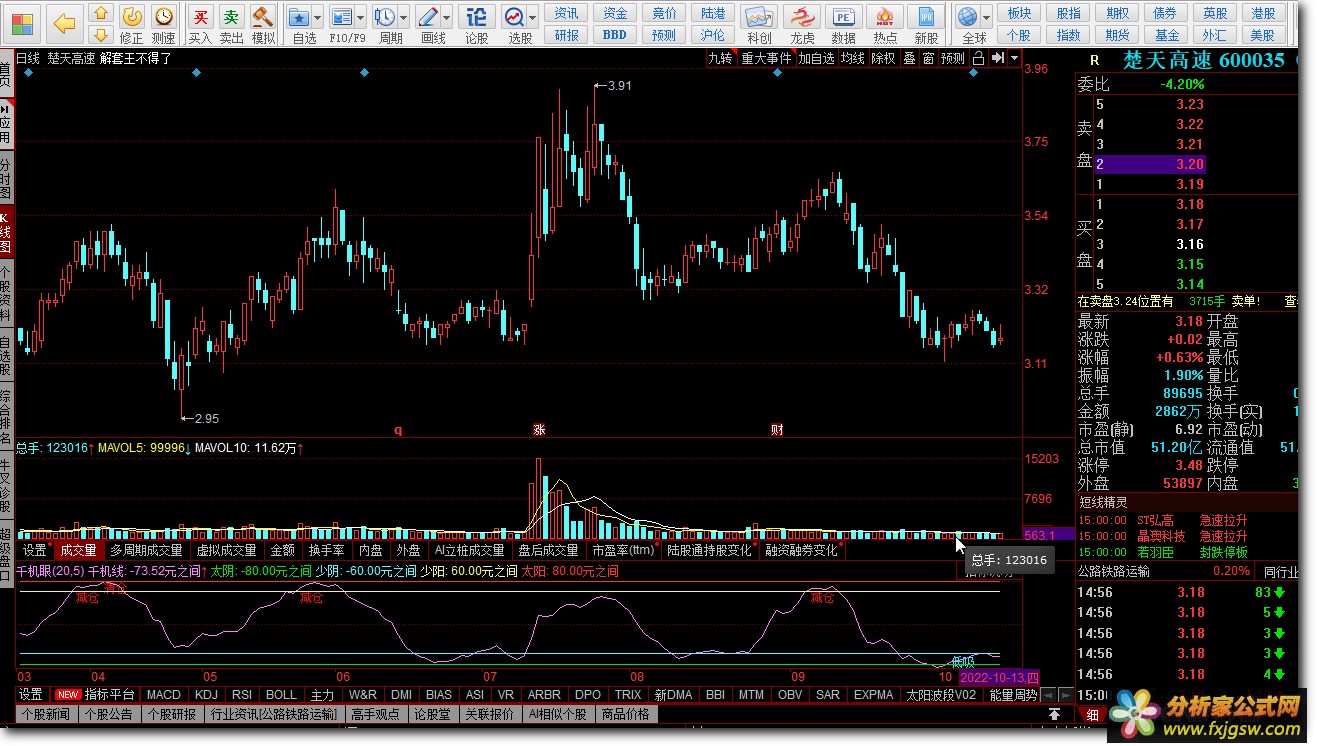Click the 2022-10-13 date marker
The image size is (1317, 746).
[999, 677]
